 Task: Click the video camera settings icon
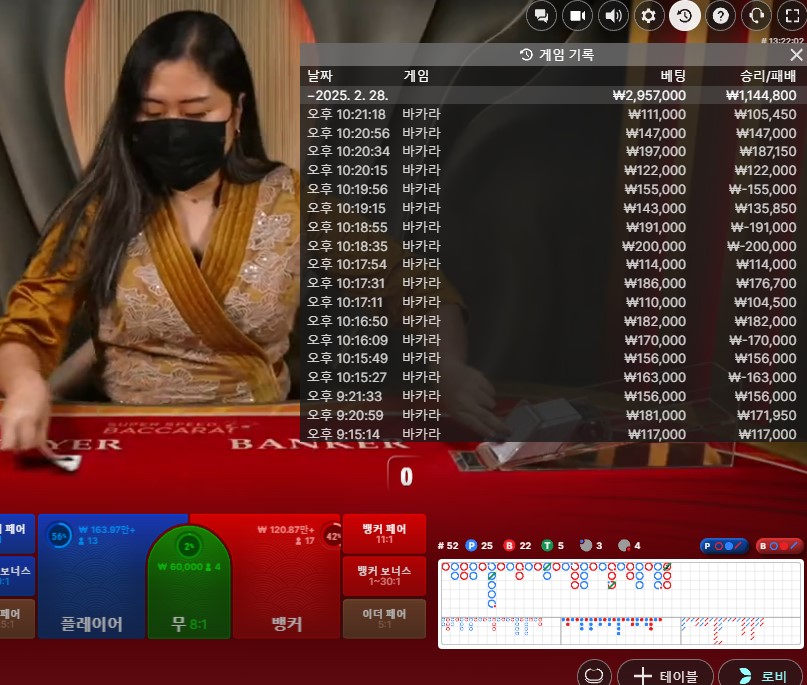[577, 15]
